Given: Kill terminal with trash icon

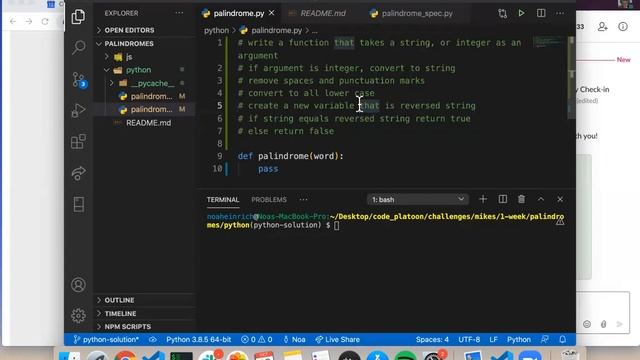Looking at the screenshot, I should (521, 199).
